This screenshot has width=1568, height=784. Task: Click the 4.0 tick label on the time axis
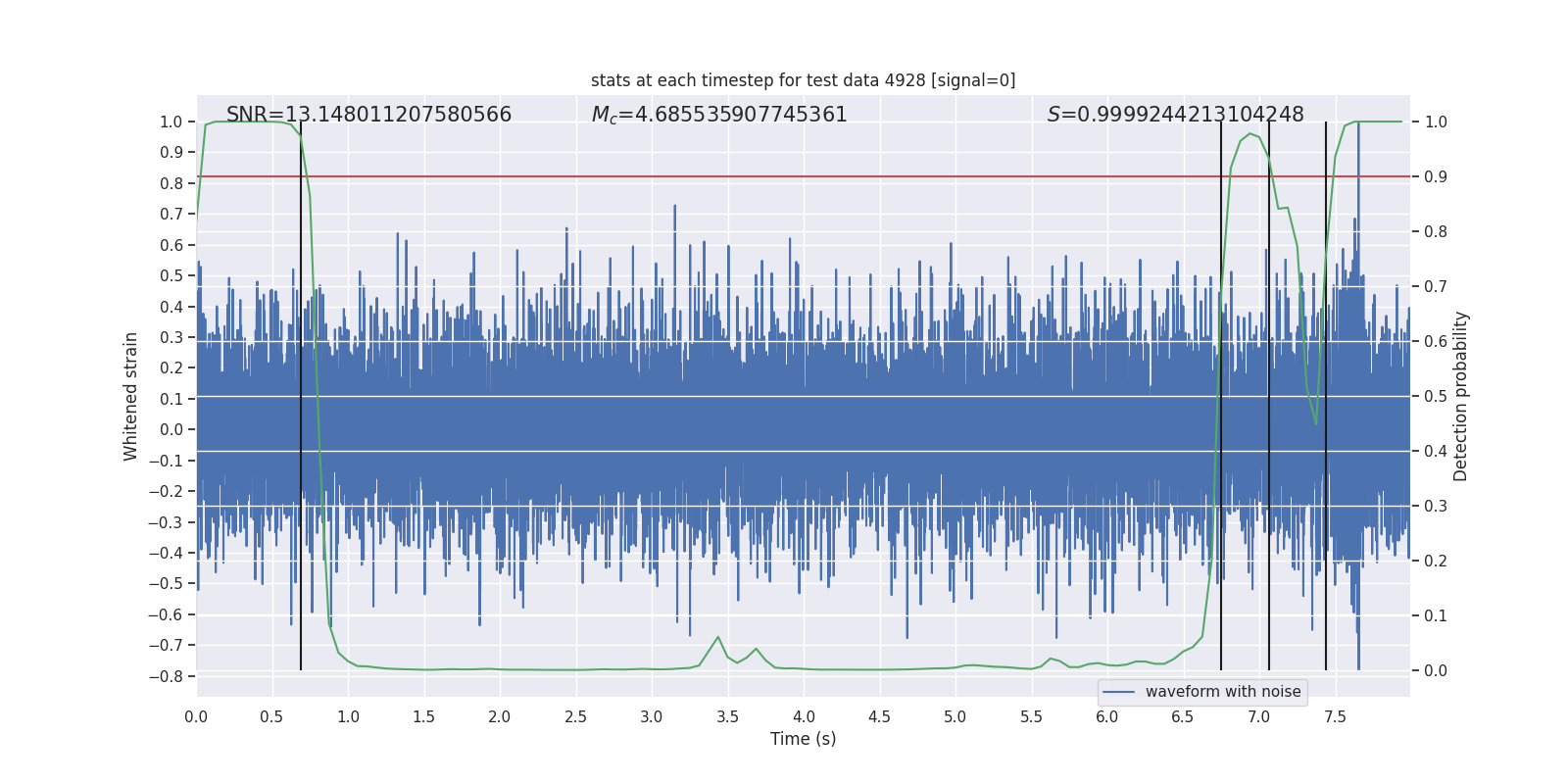click(x=804, y=717)
